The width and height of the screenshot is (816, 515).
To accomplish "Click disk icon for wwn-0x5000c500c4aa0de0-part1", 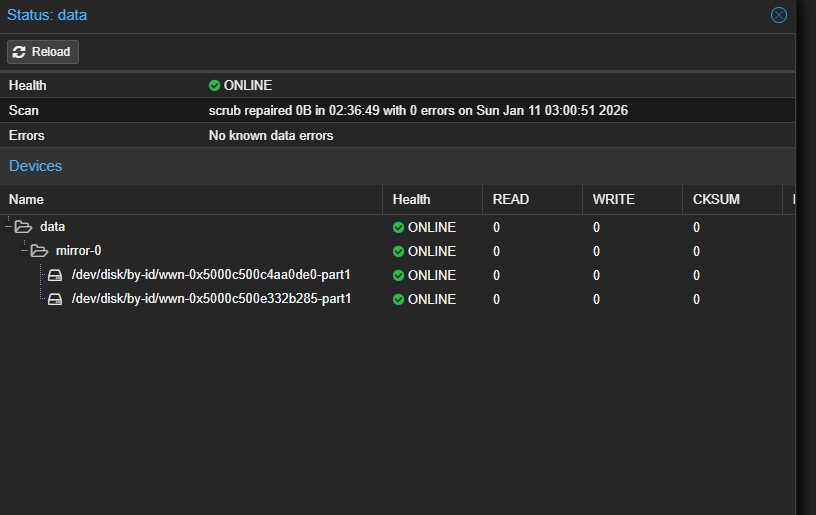I will [55, 275].
